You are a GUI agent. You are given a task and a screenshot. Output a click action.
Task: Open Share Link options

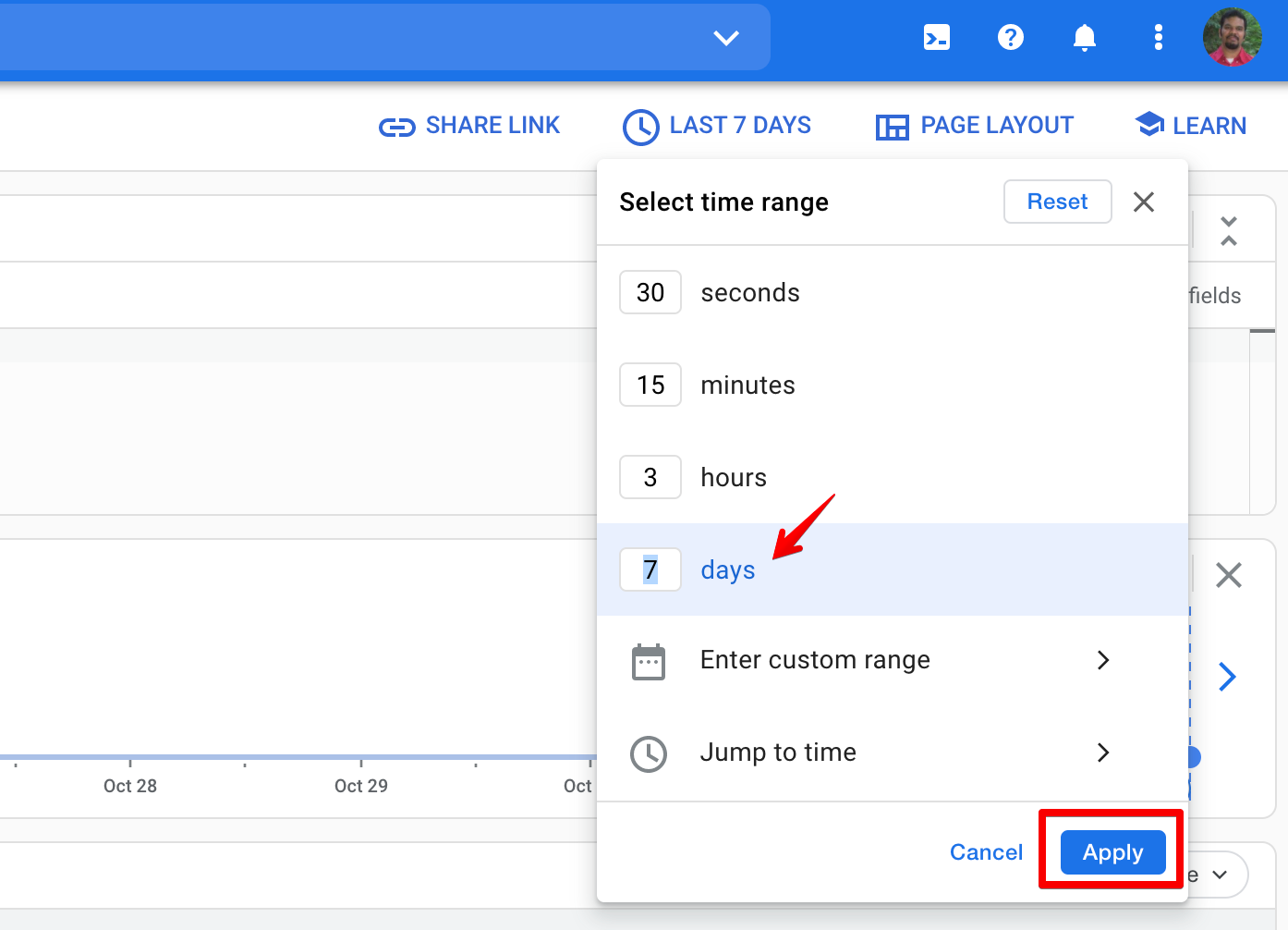[x=469, y=125]
